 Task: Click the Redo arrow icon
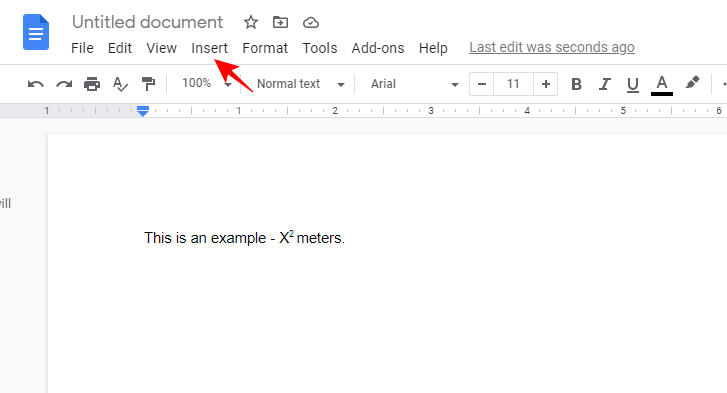click(x=64, y=84)
